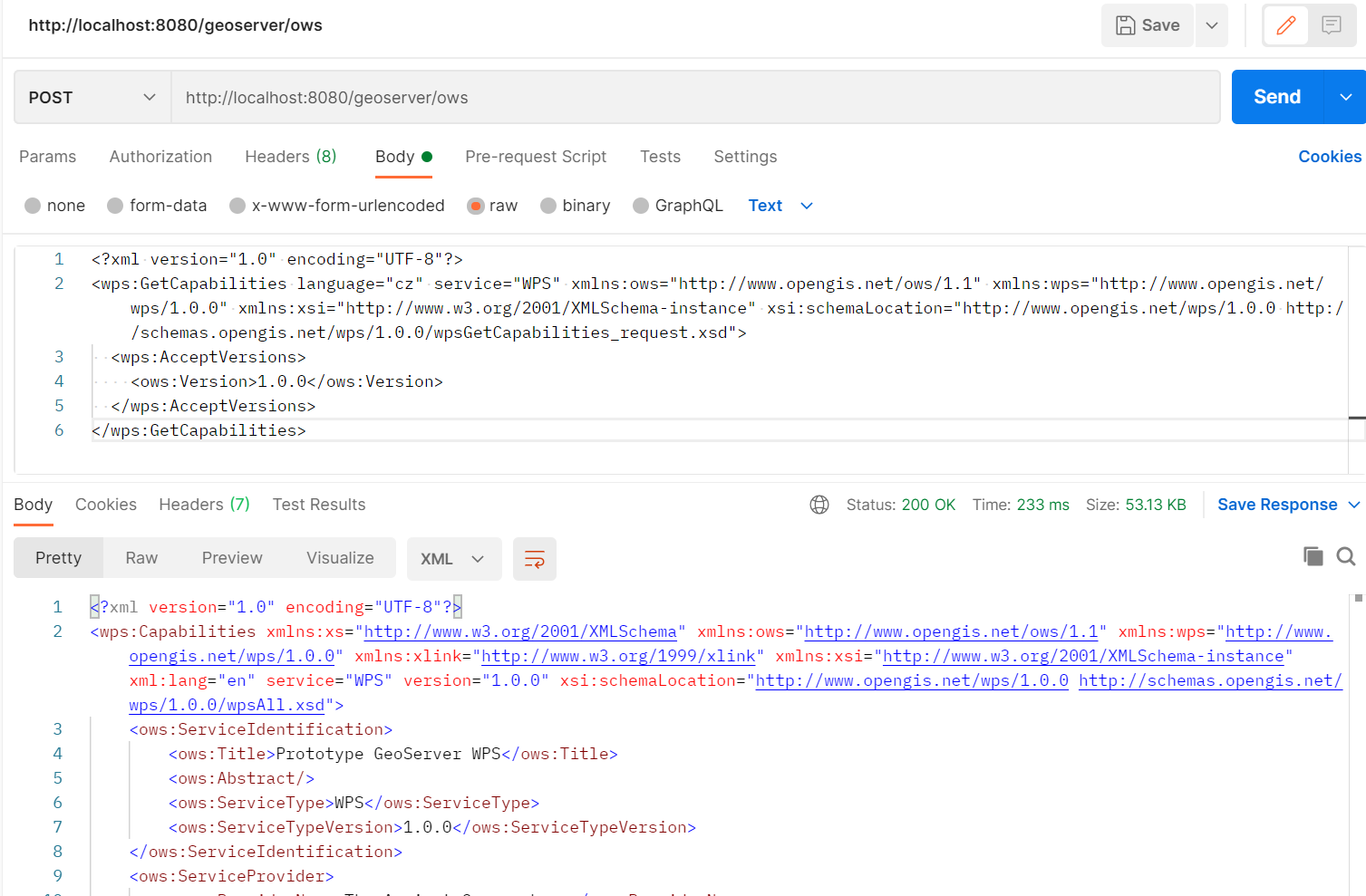1366x896 pixels.
Task: Open the Pre-request Script tab
Action: pos(536,157)
